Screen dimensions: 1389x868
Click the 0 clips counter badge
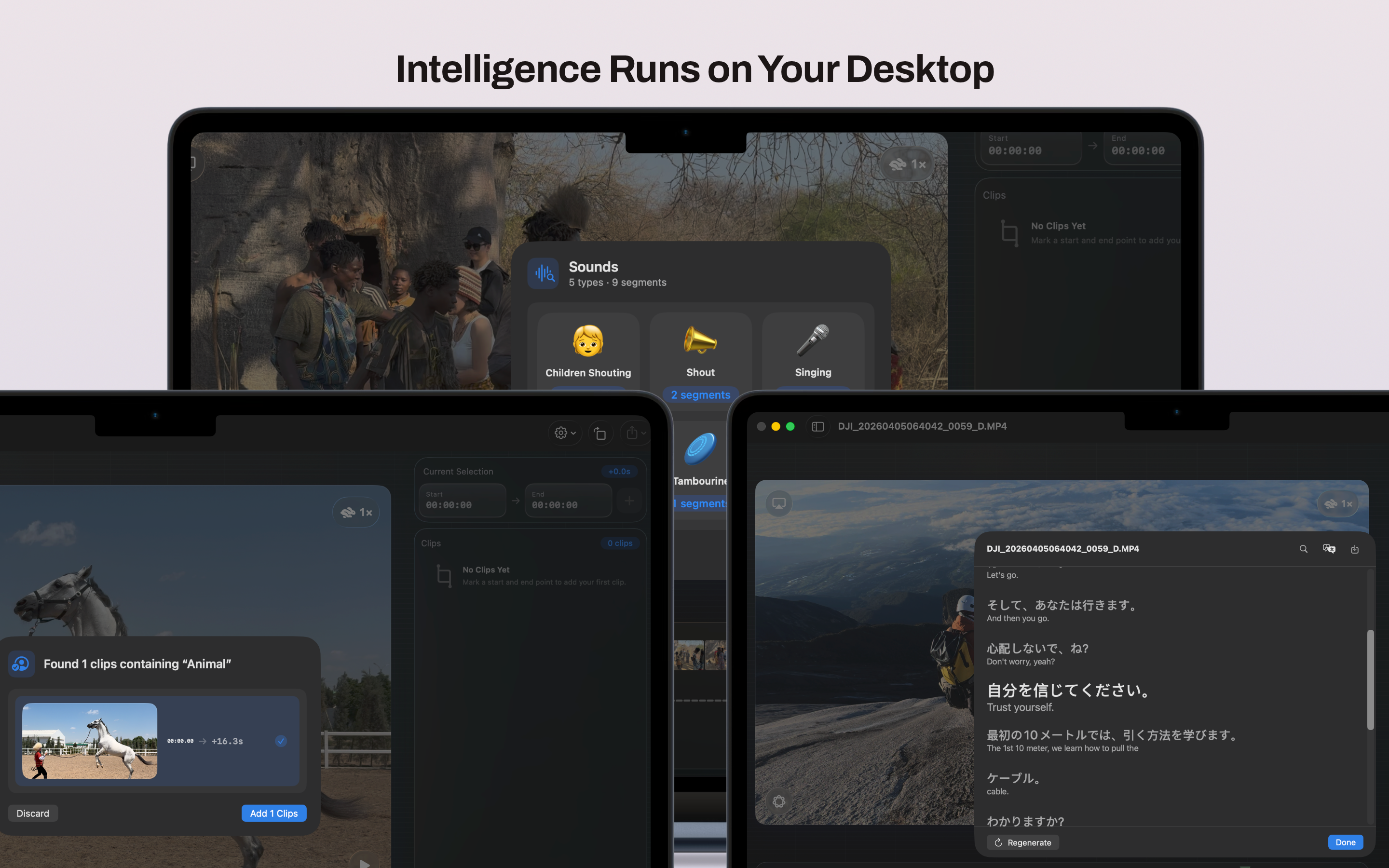pos(620,543)
